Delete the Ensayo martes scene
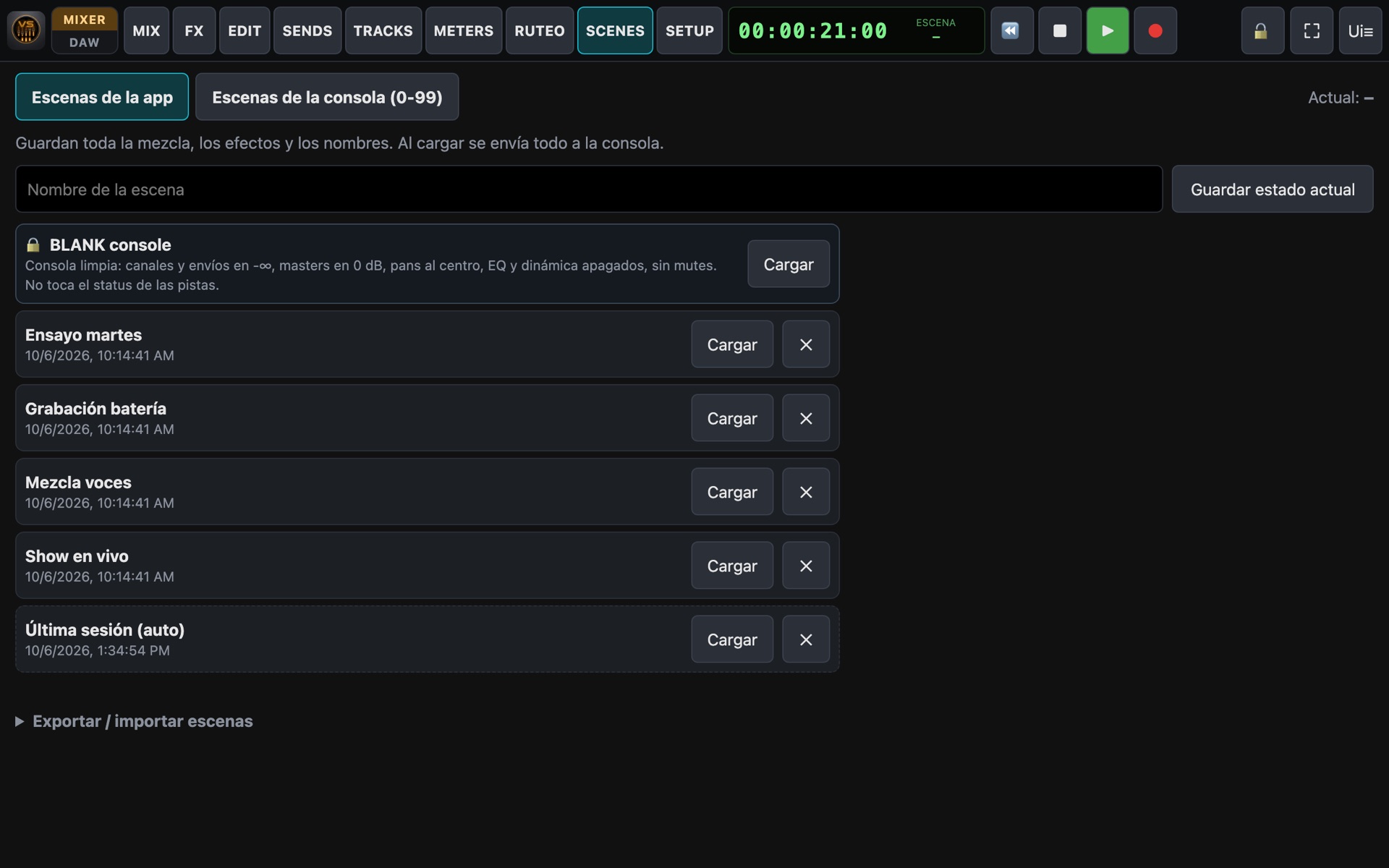The width and height of the screenshot is (1389, 868). (806, 344)
